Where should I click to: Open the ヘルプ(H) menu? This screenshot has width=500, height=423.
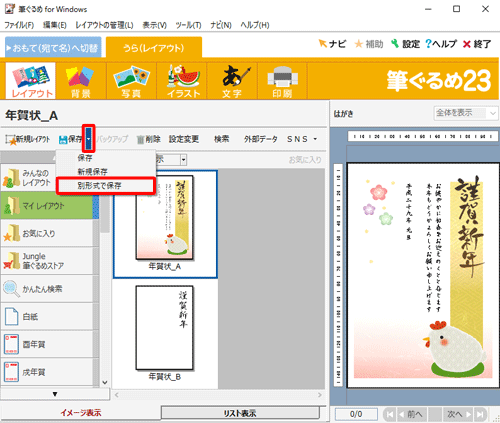pyautogui.click(x=255, y=25)
